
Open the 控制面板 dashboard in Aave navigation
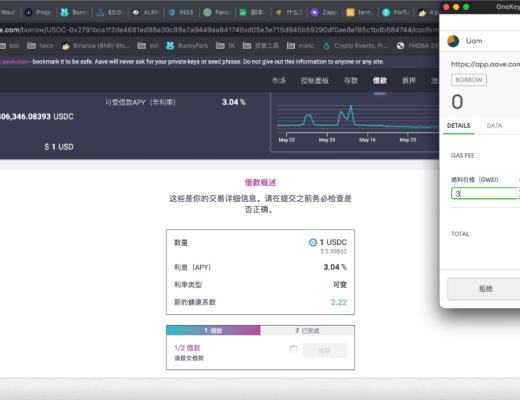[315, 80]
